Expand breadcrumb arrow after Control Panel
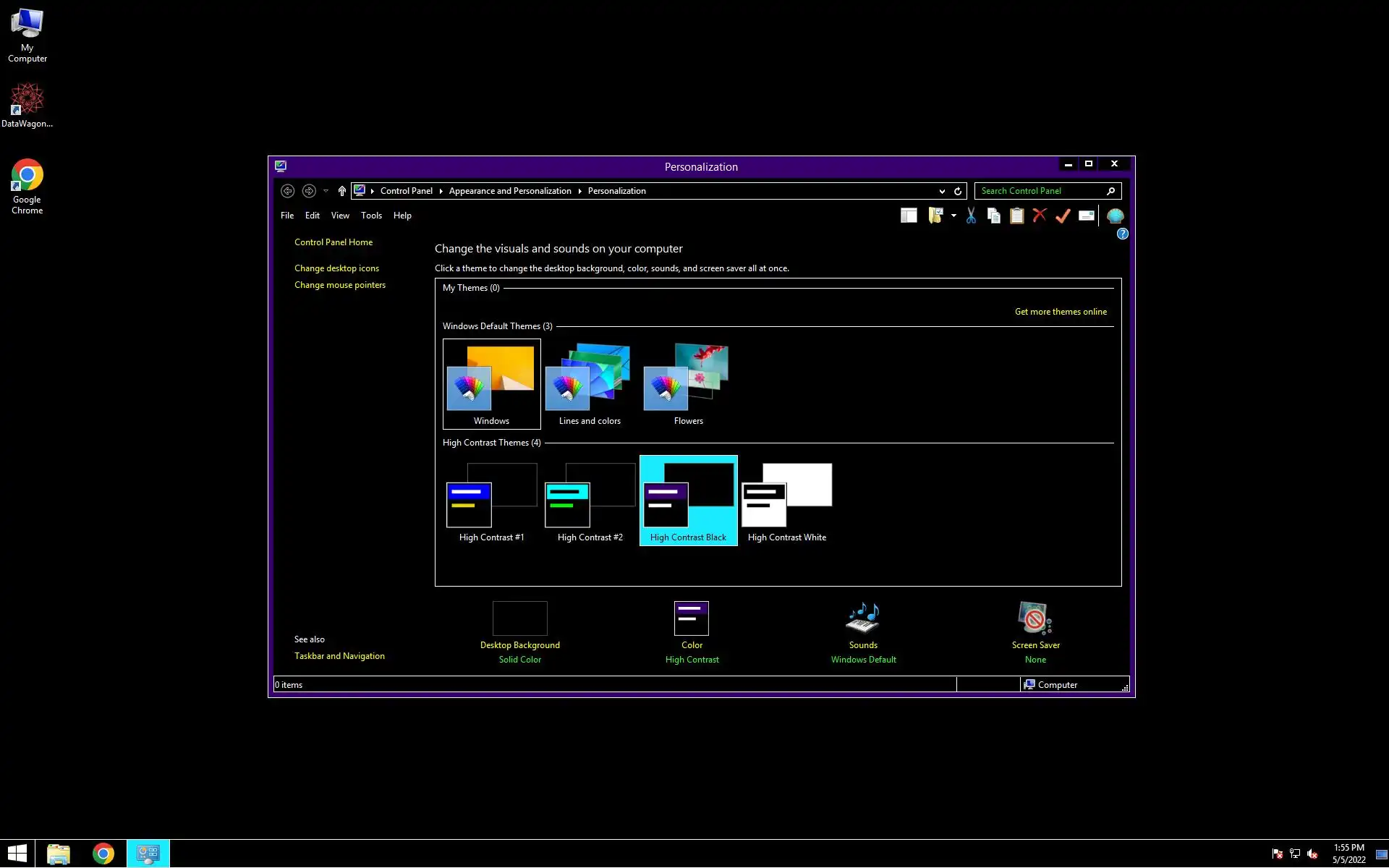 click(441, 191)
